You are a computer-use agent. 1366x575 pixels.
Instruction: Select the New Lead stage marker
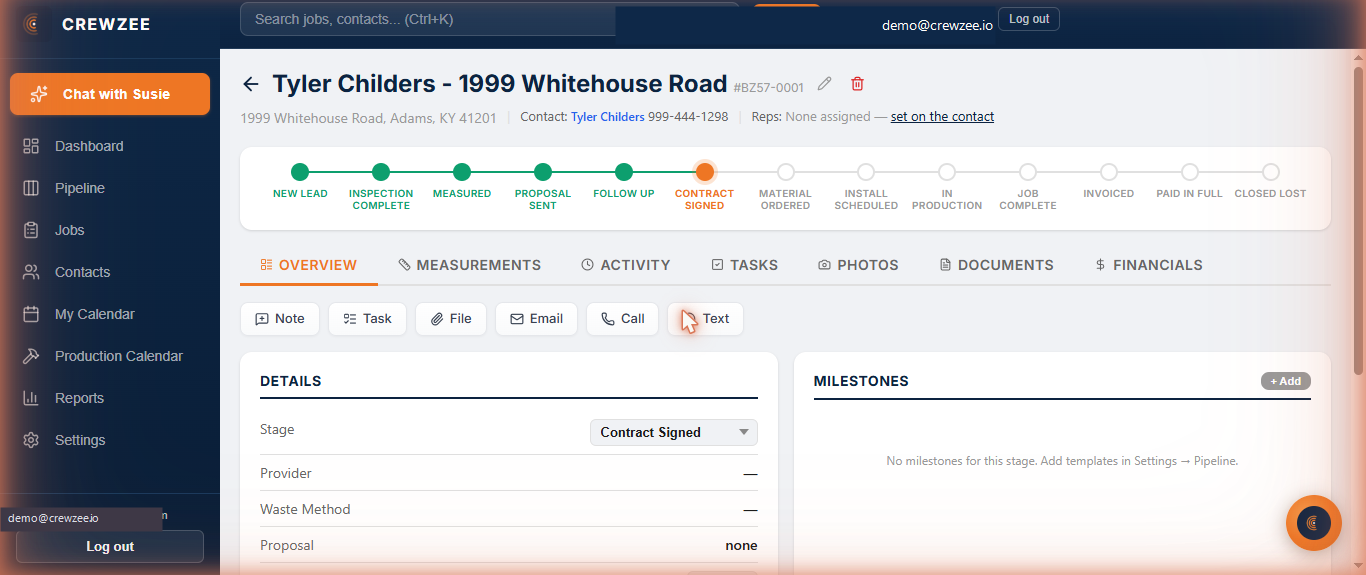point(300,172)
